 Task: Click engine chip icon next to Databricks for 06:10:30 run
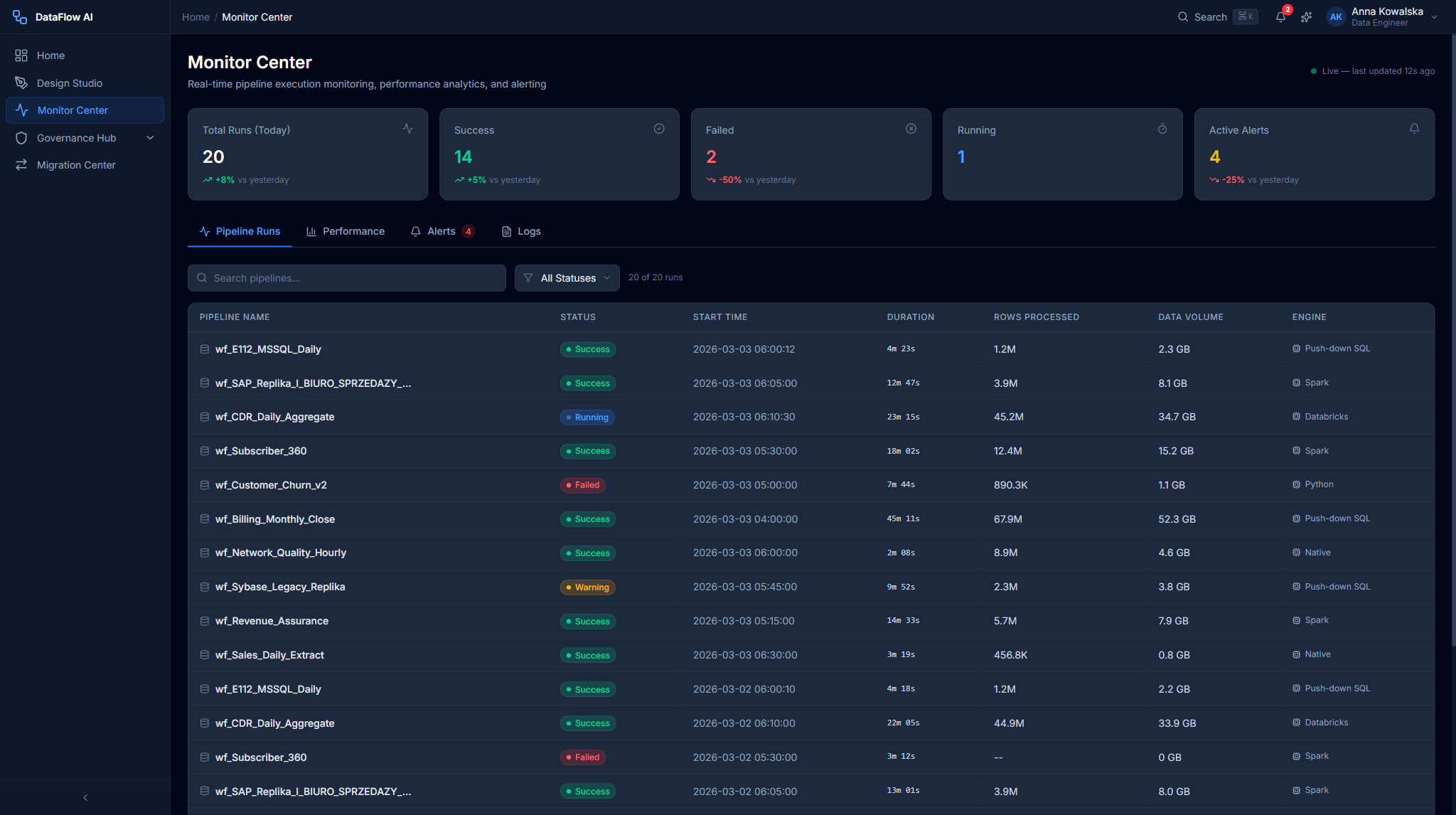point(1296,417)
